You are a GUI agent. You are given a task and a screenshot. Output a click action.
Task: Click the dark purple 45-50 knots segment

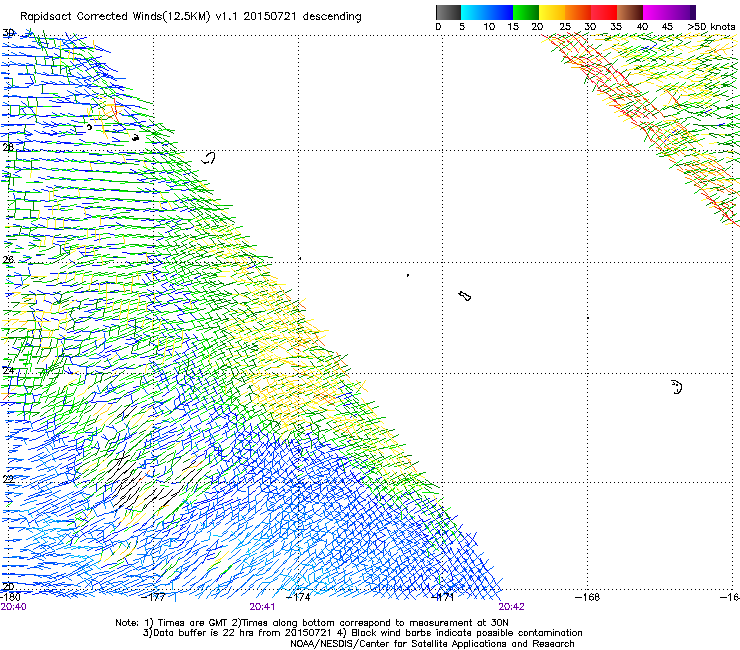click(x=682, y=12)
